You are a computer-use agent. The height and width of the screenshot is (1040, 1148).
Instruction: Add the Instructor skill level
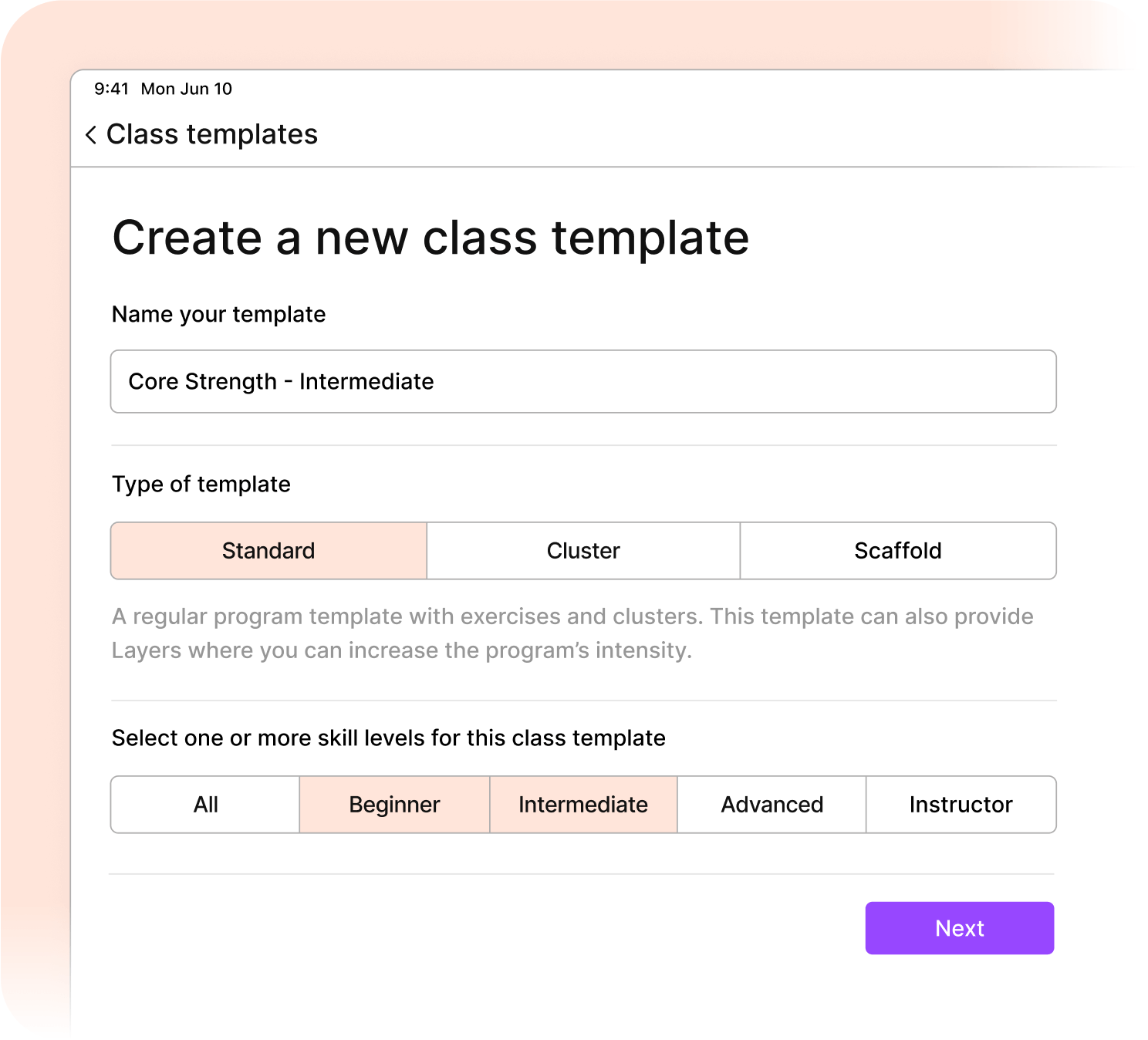tap(961, 805)
